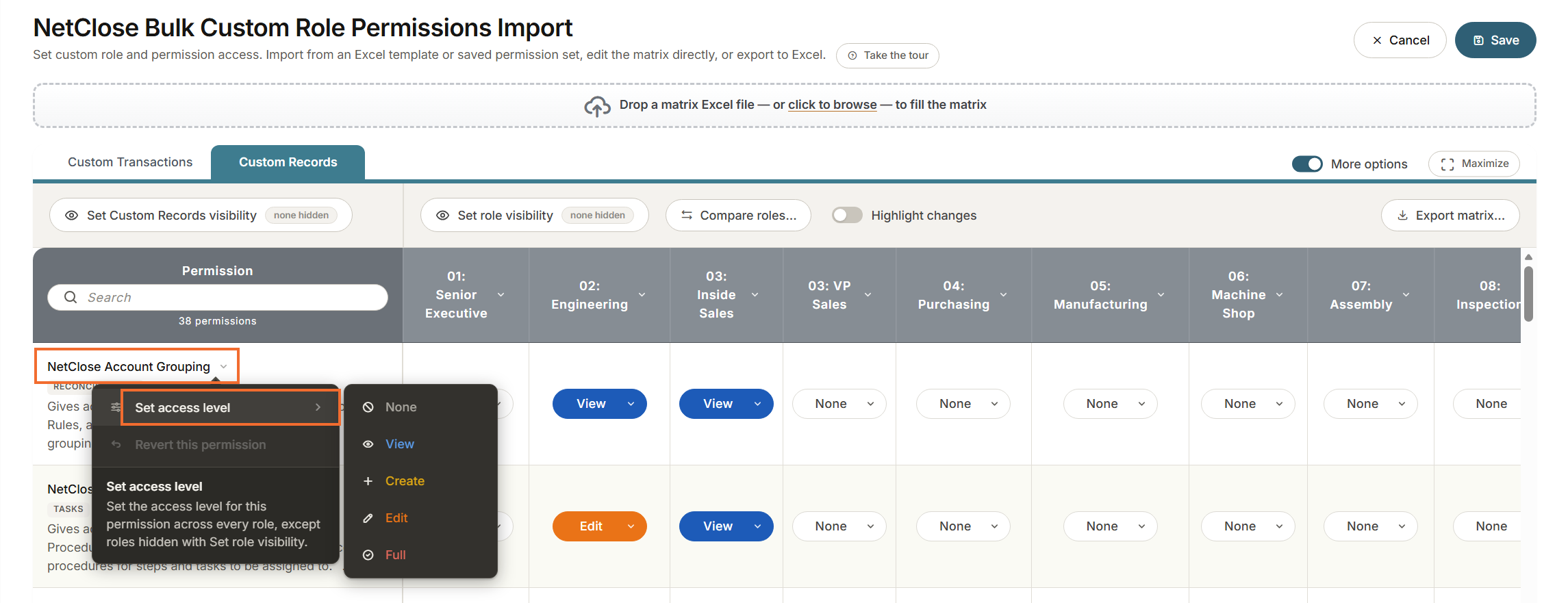Click the Take the tour button
The image size is (1568, 603).
click(887, 55)
